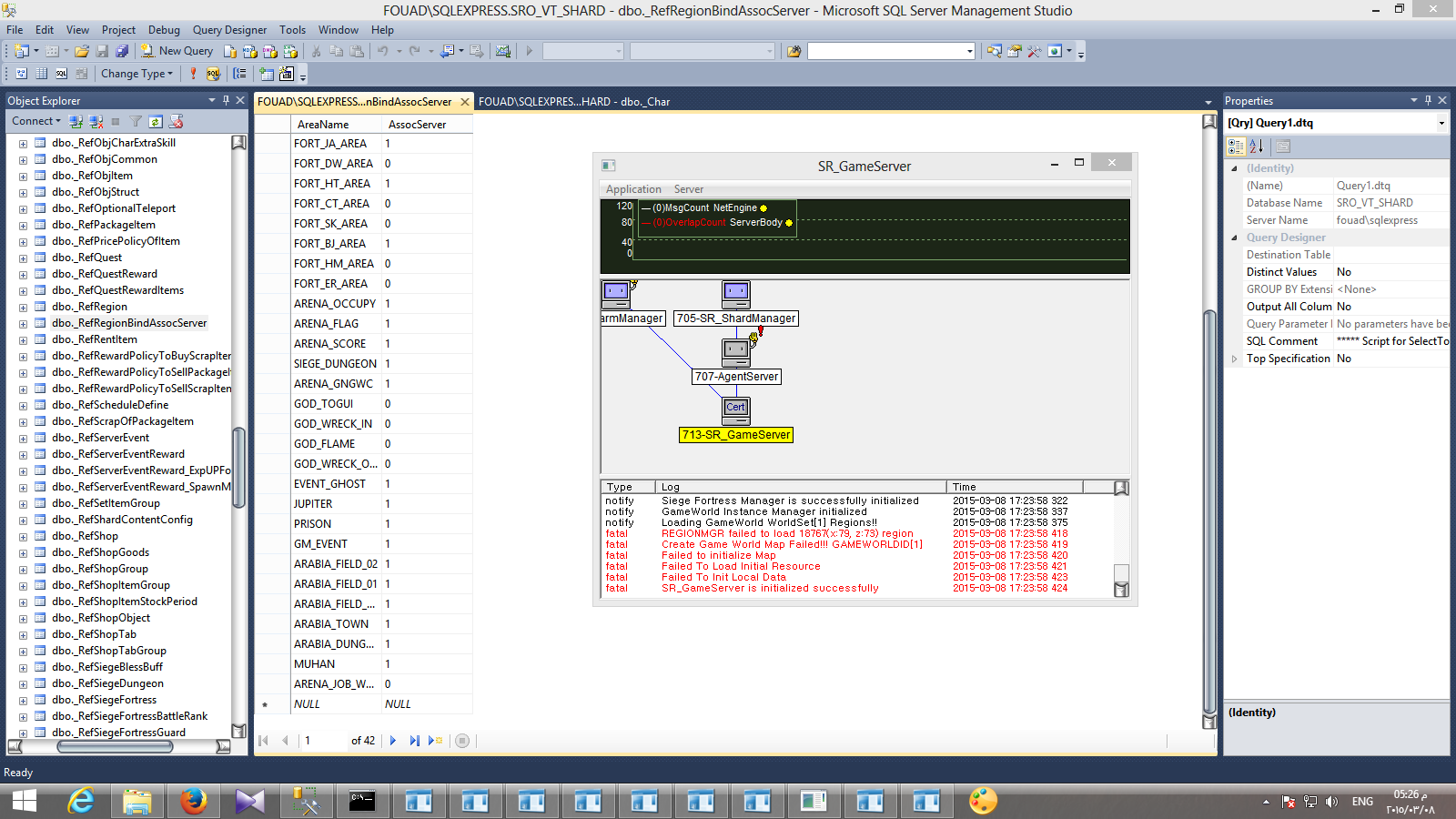
Task: Open Firefox from the Windows taskbar
Action: point(193,801)
